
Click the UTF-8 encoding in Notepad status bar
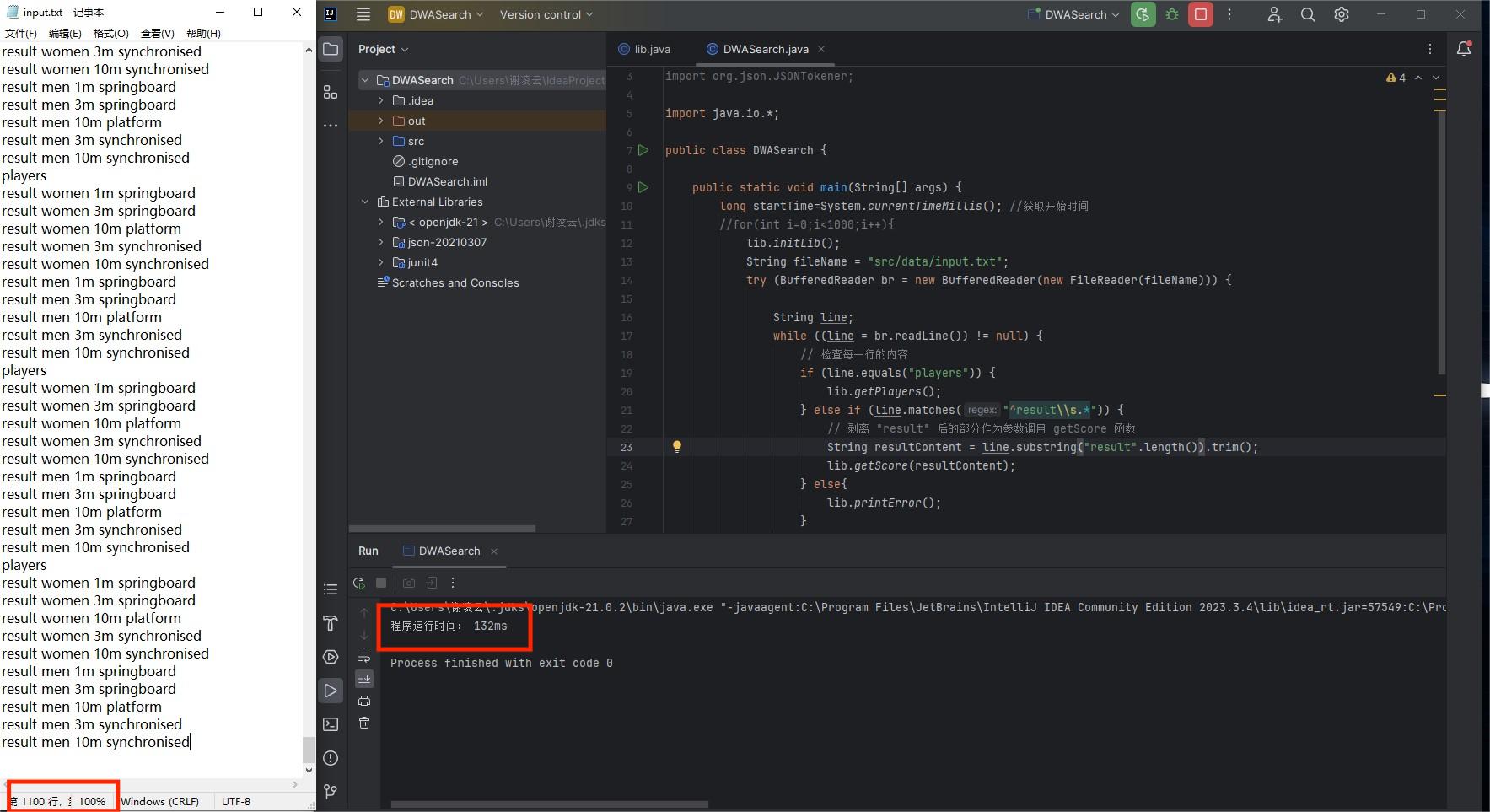point(236,801)
